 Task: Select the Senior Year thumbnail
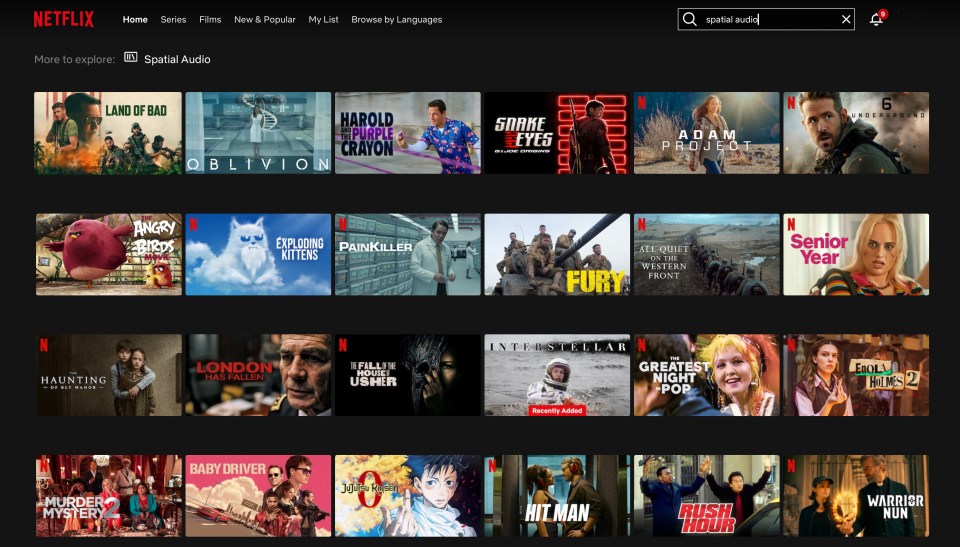click(856, 254)
